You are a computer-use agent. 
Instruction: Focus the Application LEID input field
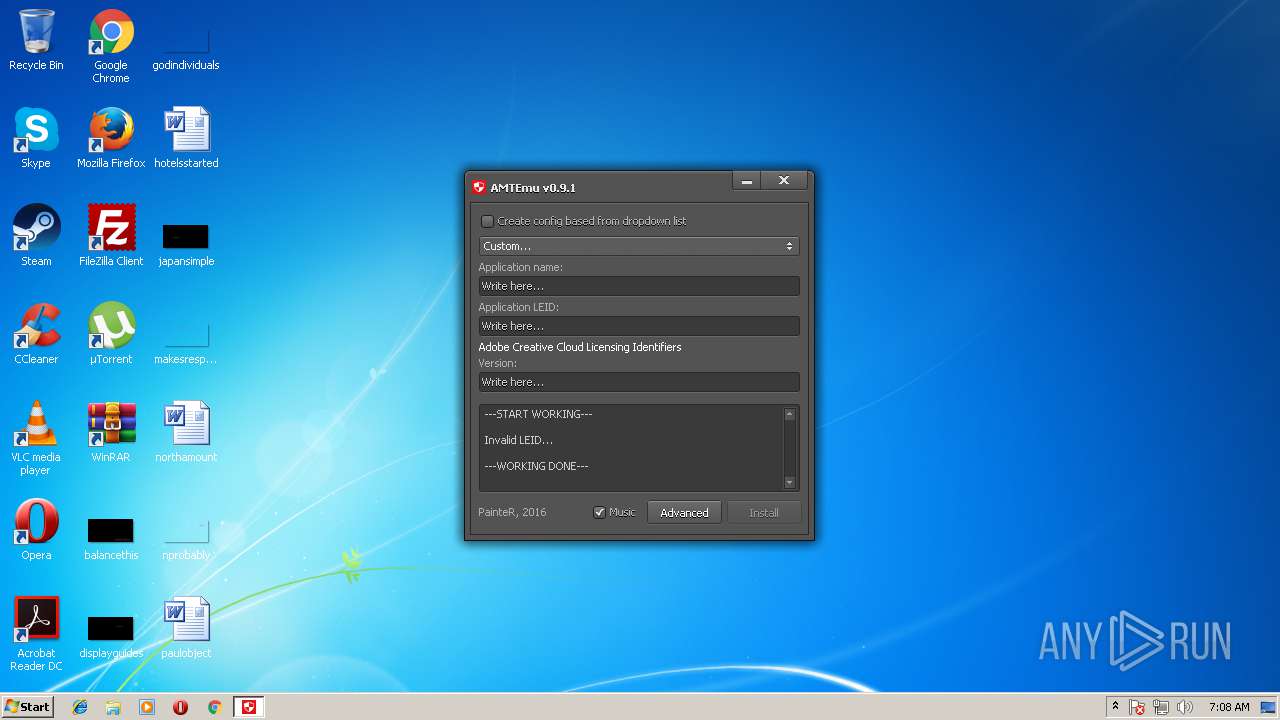click(639, 326)
